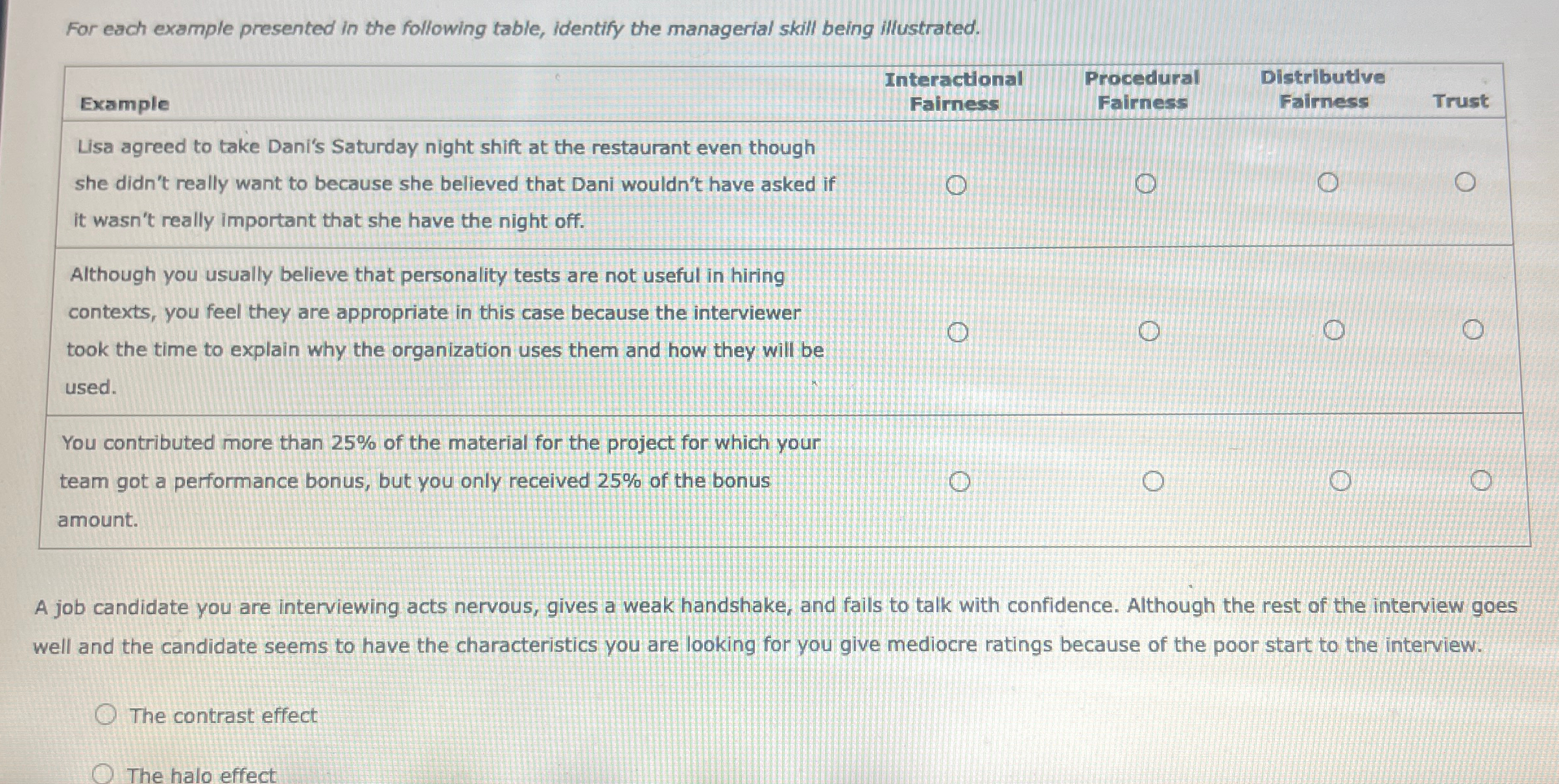
Task: Select Interactional Fairness for Lisa's shift example
Action: click(x=956, y=185)
